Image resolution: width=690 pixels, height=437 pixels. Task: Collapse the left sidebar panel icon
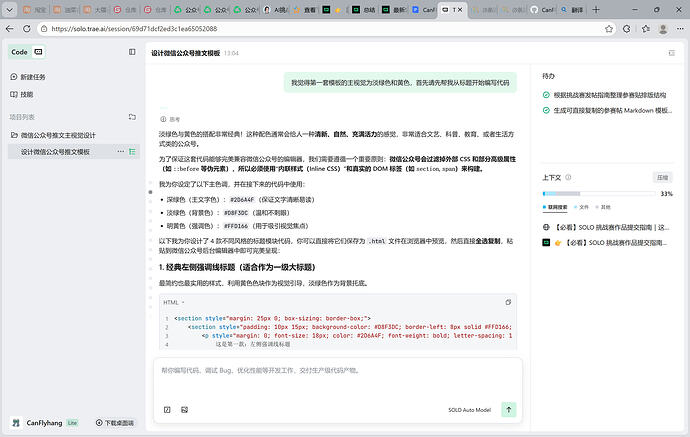tap(133, 51)
